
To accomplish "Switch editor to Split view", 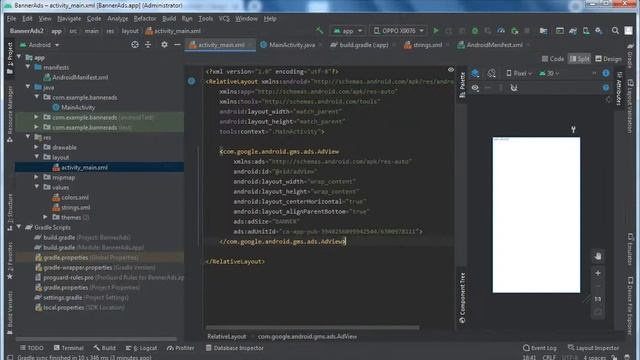I will [x=579, y=59].
